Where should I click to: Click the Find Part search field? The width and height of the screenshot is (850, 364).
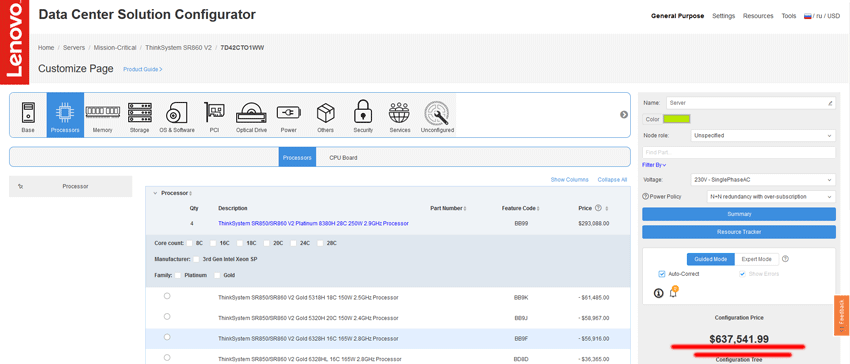[739, 152]
